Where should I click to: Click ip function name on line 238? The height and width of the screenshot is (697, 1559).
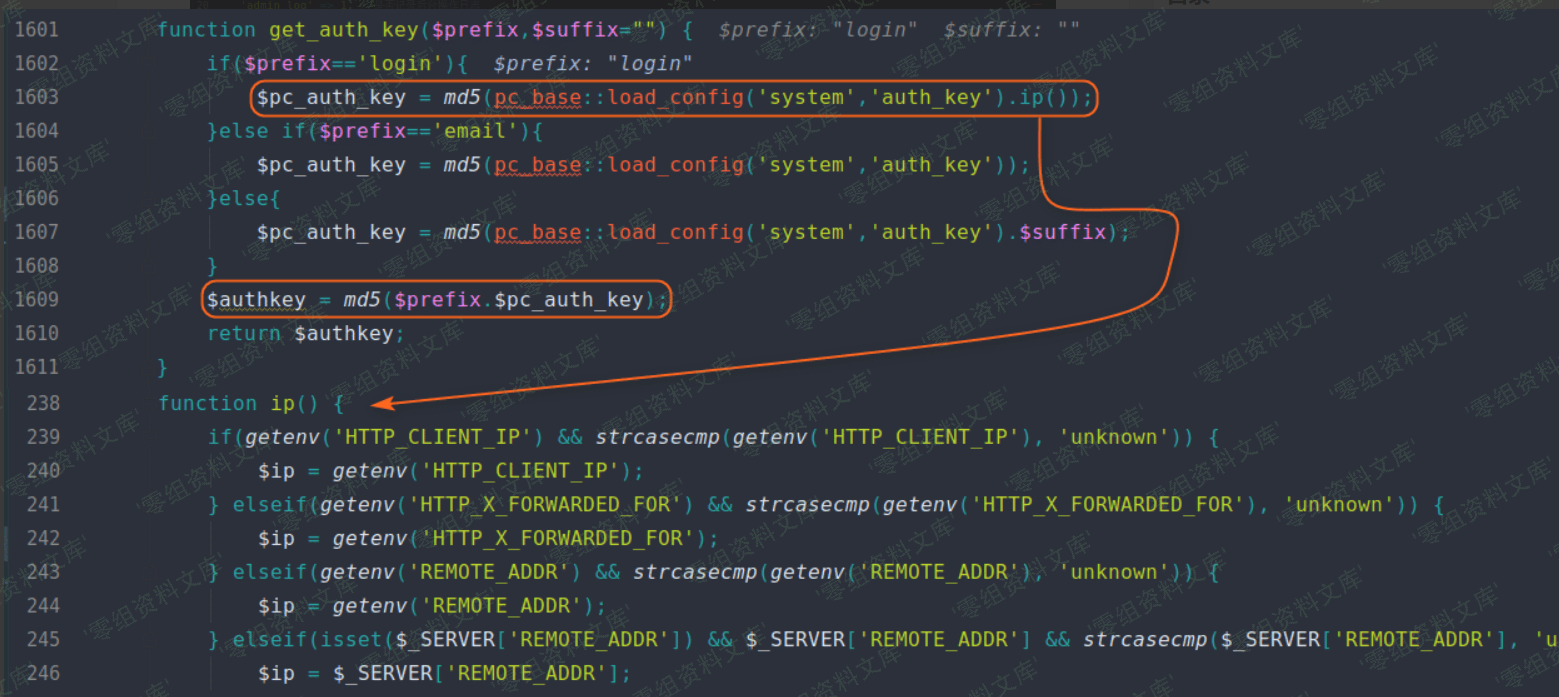283,404
